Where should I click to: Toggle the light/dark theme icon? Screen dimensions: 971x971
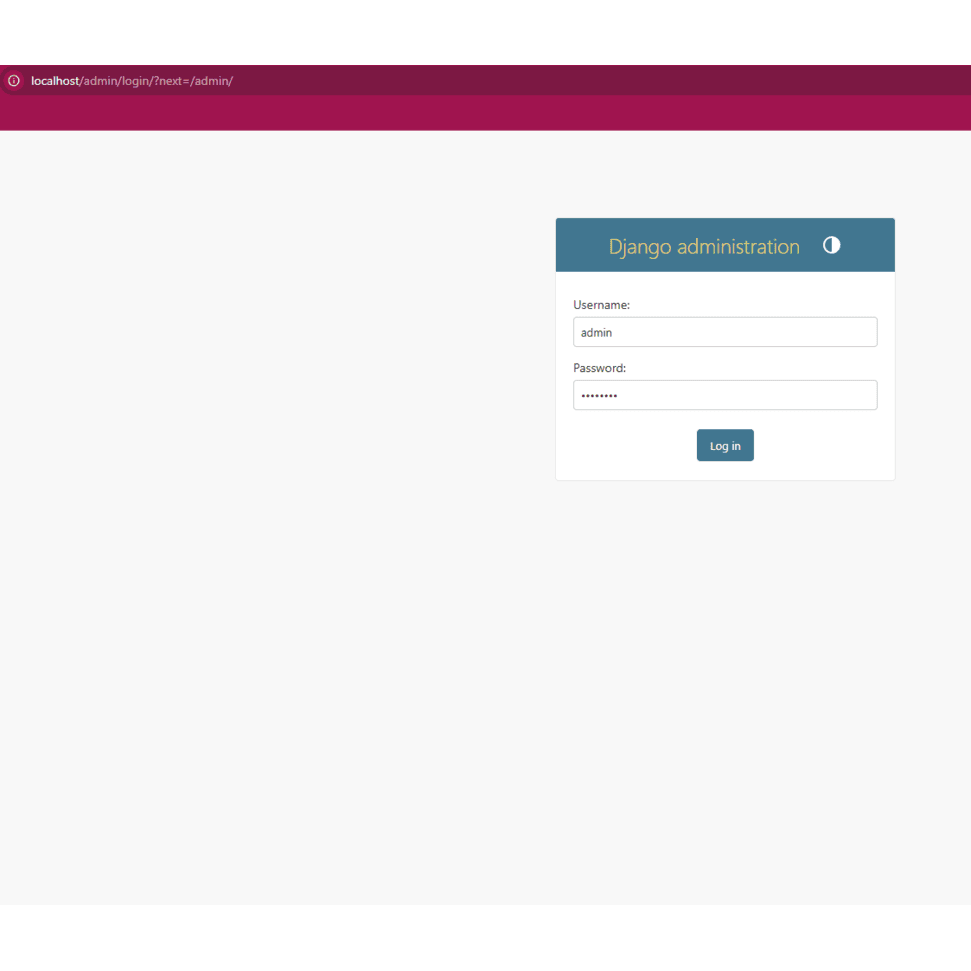point(831,245)
